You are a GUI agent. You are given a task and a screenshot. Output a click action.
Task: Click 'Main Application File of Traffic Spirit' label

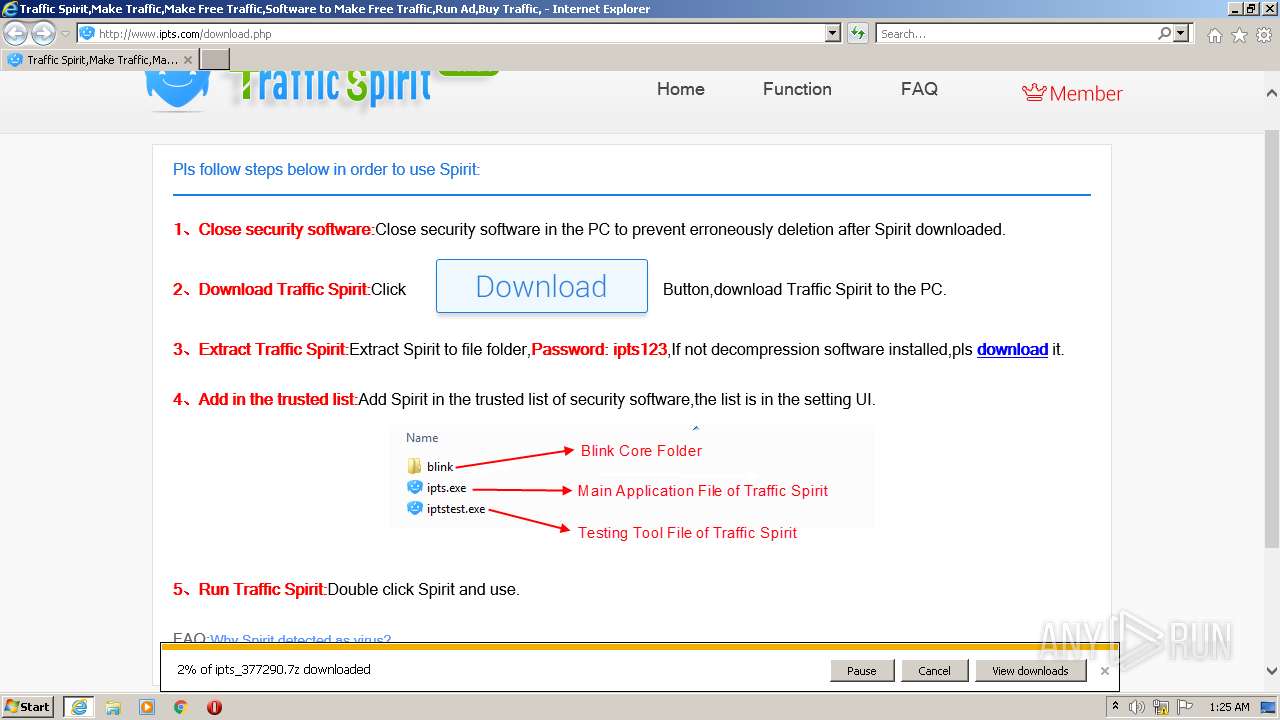point(703,491)
